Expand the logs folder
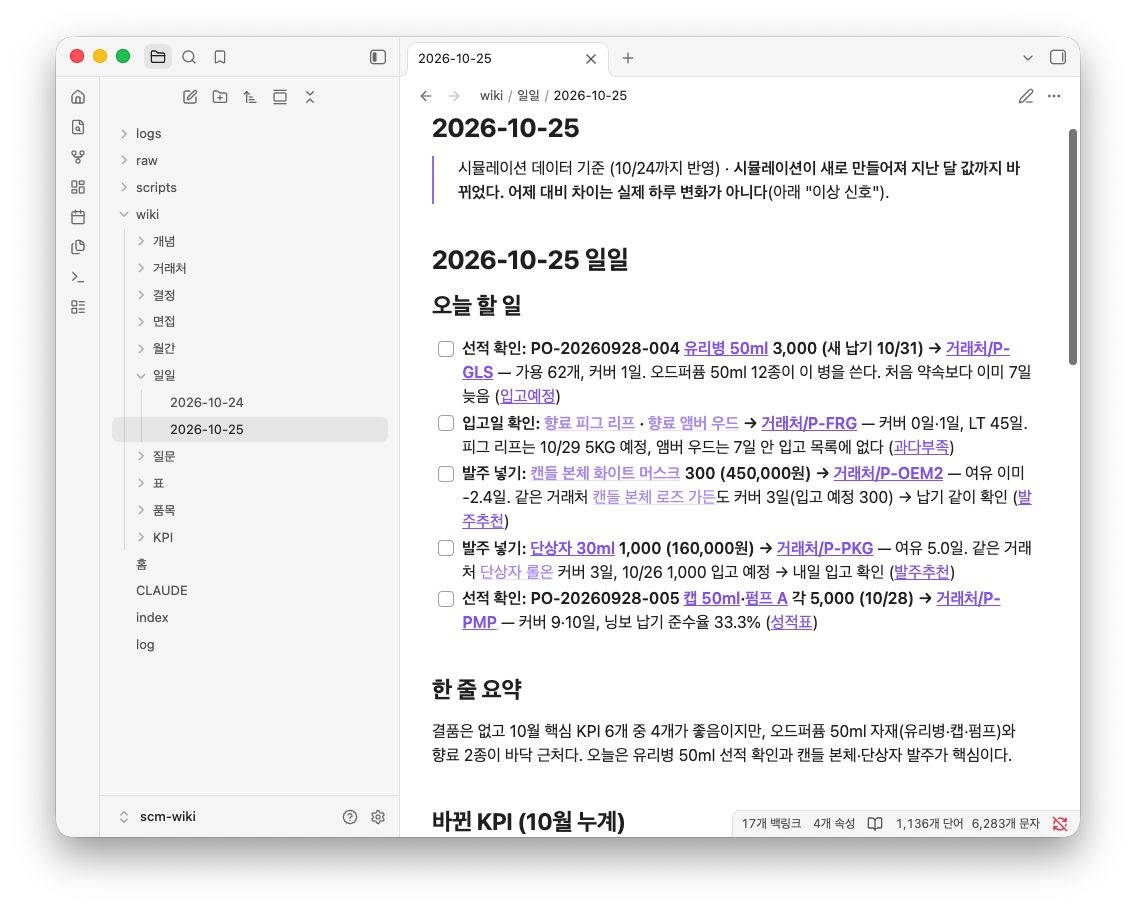 (250, 134)
